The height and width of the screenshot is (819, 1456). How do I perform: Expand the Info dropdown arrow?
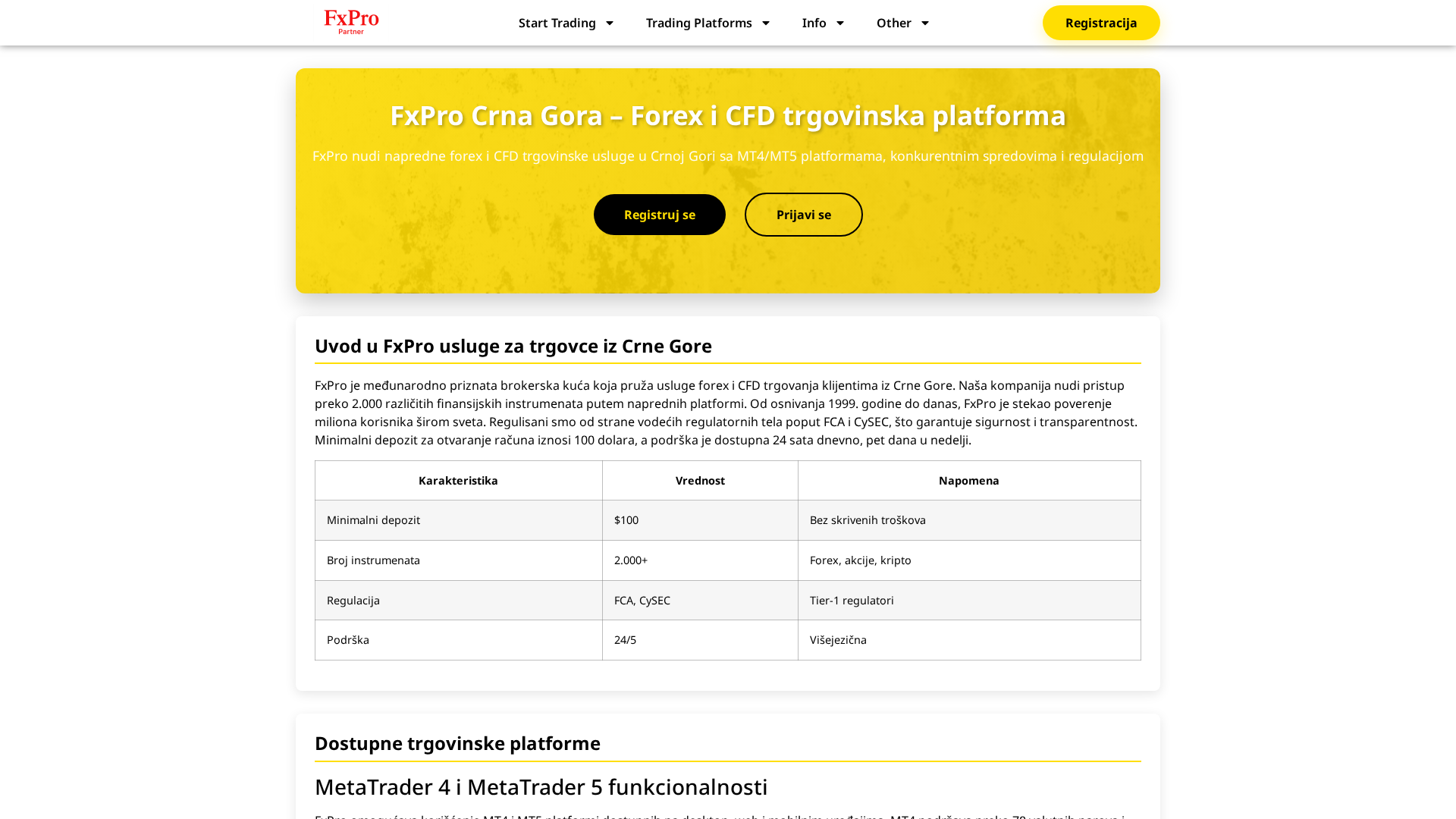pos(839,23)
